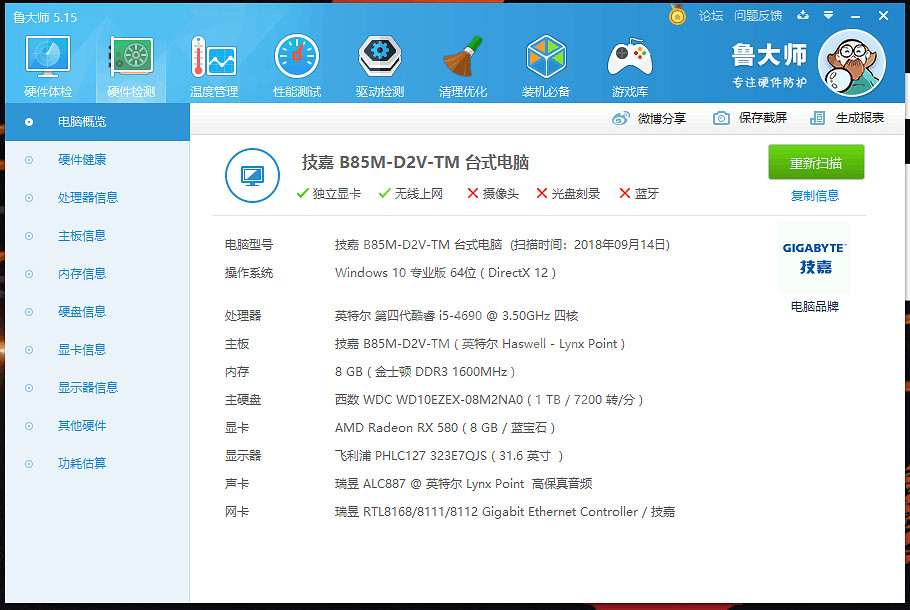
Task: Open the 装机必备 software center
Action: [x=546, y=63]
